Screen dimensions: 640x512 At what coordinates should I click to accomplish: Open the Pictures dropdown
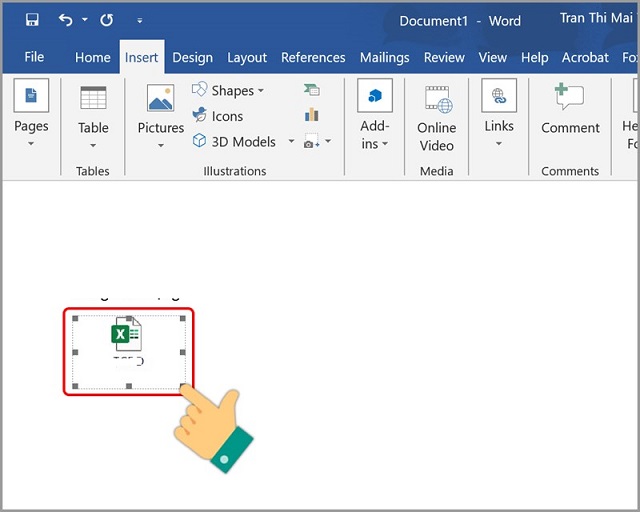[x=160, y=144]
